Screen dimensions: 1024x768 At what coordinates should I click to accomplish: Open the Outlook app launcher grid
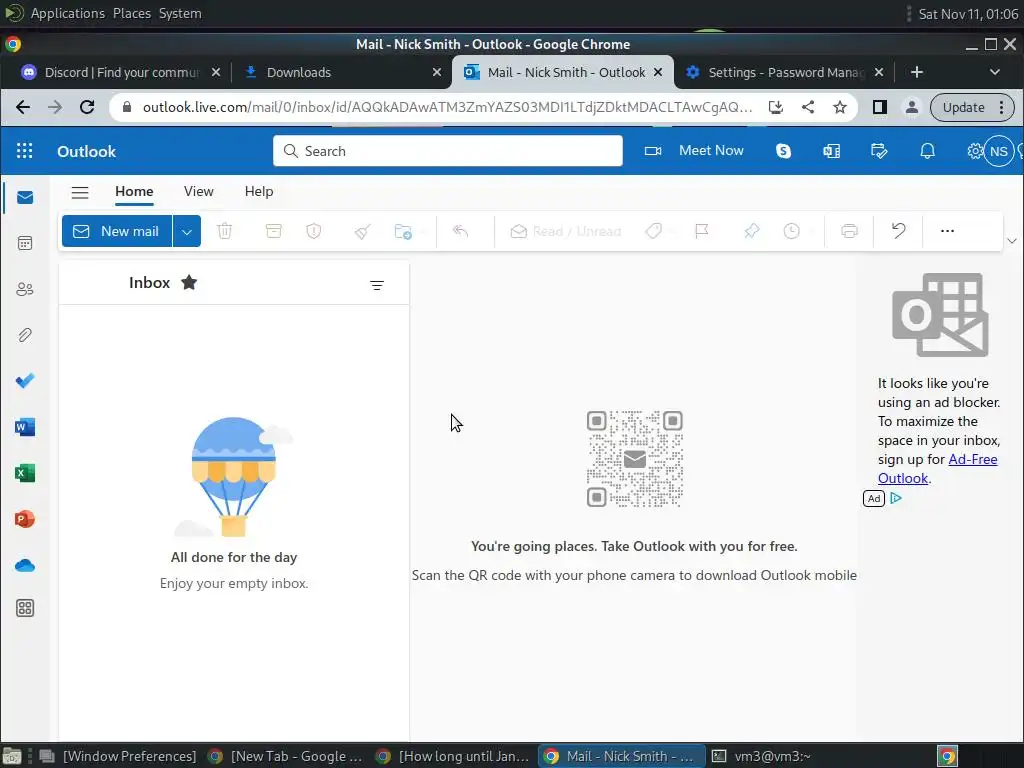(x=24, y=151)
